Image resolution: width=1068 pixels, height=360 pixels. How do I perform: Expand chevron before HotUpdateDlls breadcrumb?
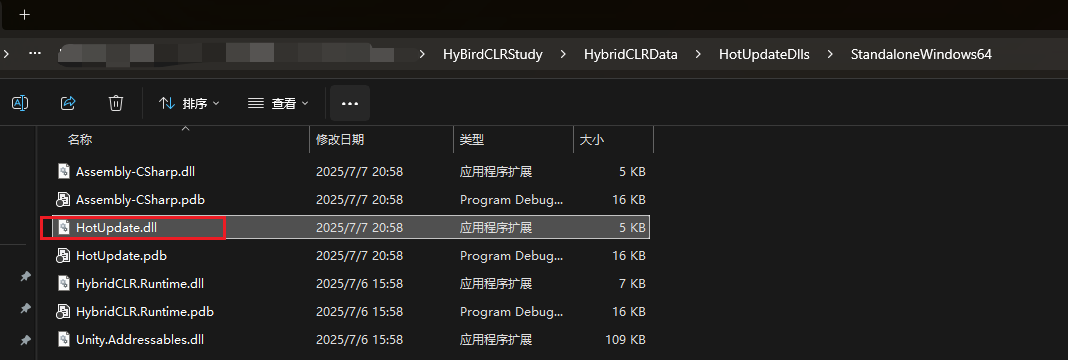[x=698, y=55]
